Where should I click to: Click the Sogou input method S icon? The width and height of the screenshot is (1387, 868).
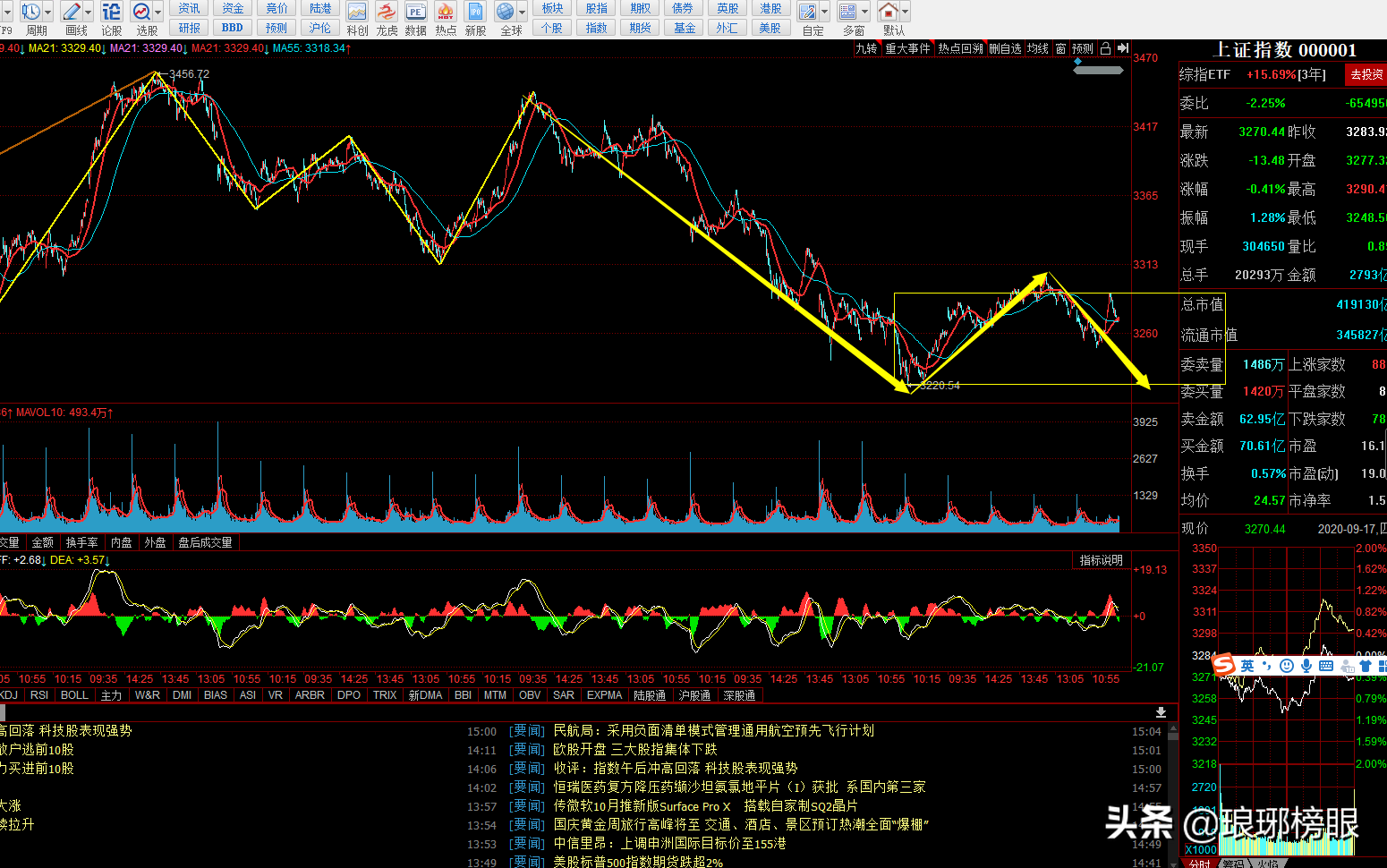point(1223,665)
